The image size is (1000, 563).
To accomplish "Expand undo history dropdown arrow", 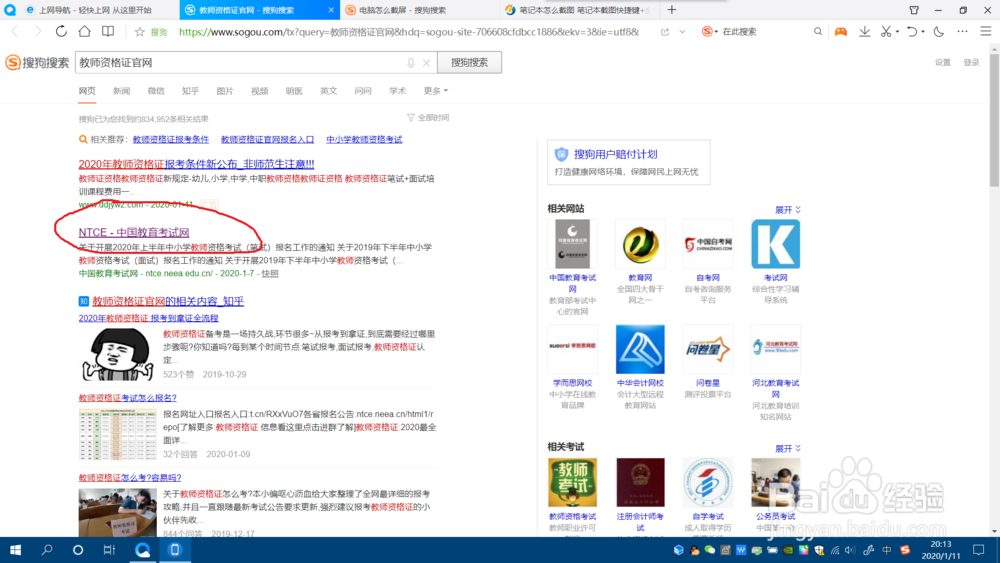I will [x=923, y=32].
